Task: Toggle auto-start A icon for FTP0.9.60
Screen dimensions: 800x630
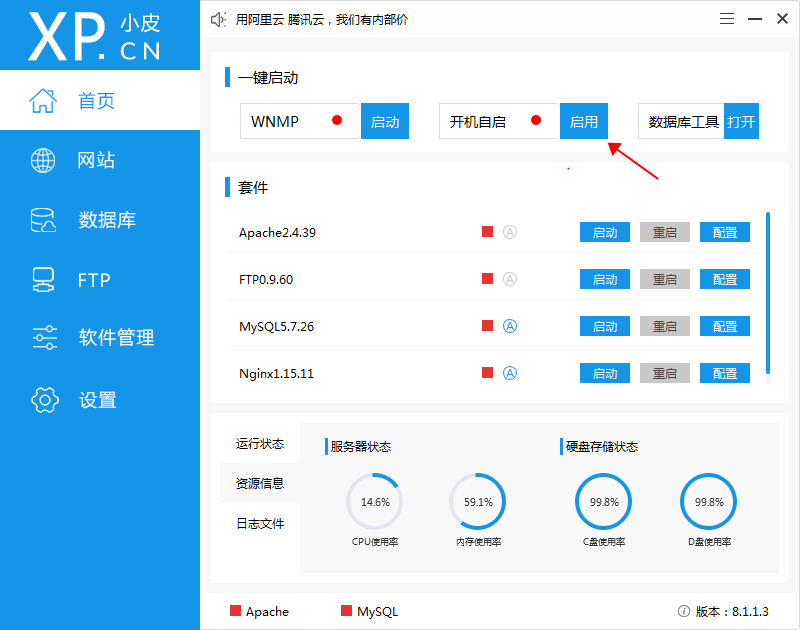Action: [x=510, y=279]
